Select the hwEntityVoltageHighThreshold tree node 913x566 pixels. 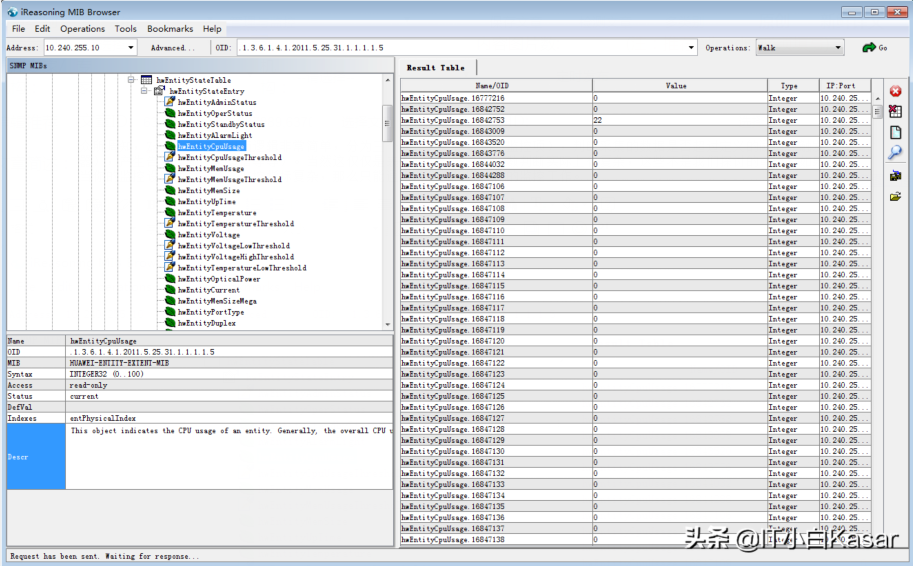(235, 257)
